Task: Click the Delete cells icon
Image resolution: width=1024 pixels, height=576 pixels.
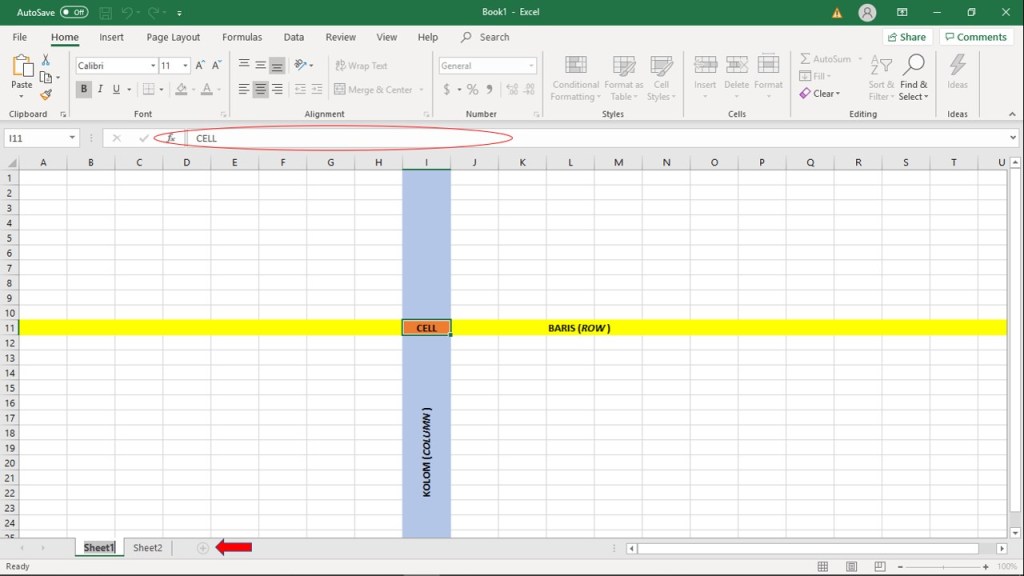Action: click(x=736, y=66)
